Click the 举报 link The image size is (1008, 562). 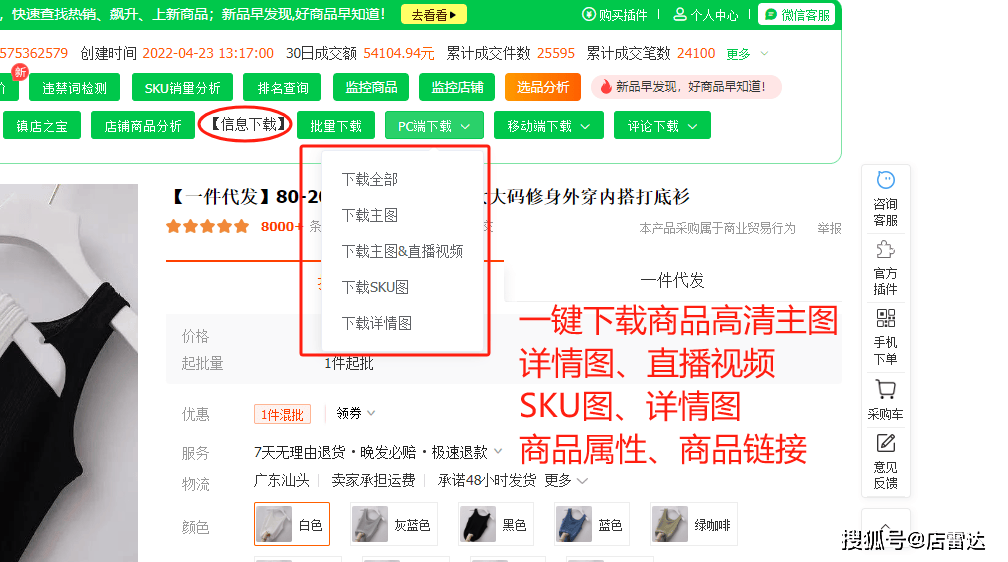tap(829, 228)
